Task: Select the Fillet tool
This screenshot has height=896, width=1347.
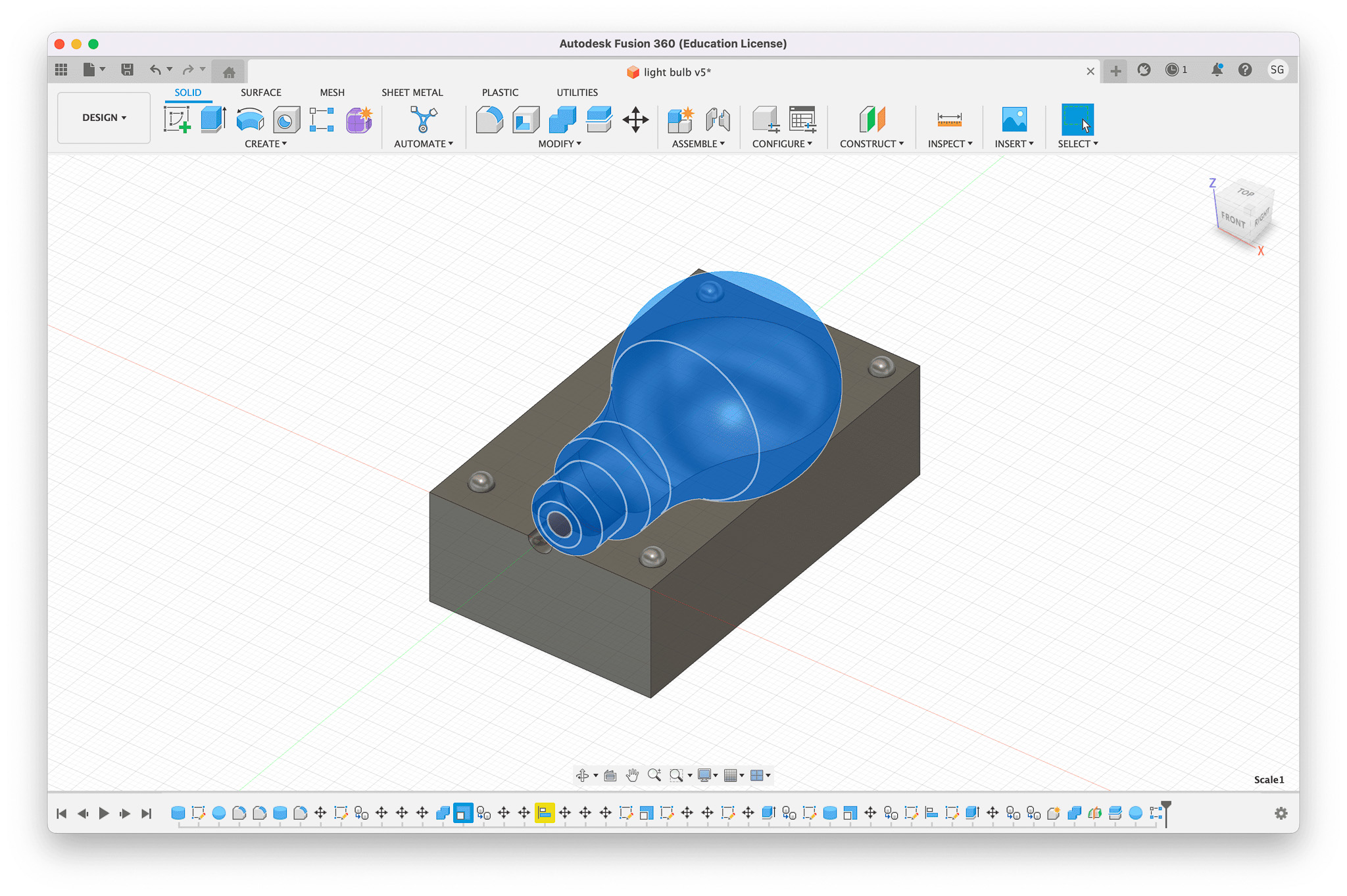Action: pyautogui.click(x=489, y=120)
